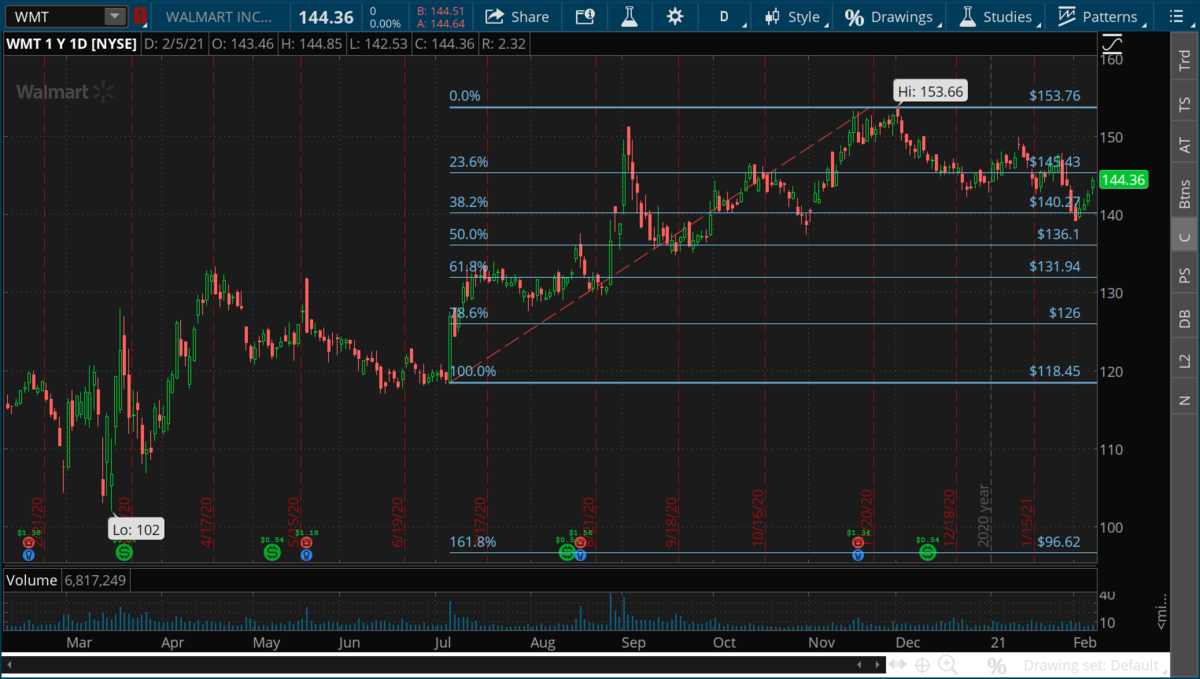Open the Patterns dropdown
This screenshot has height=679, width=1200.
(1101, 16)
